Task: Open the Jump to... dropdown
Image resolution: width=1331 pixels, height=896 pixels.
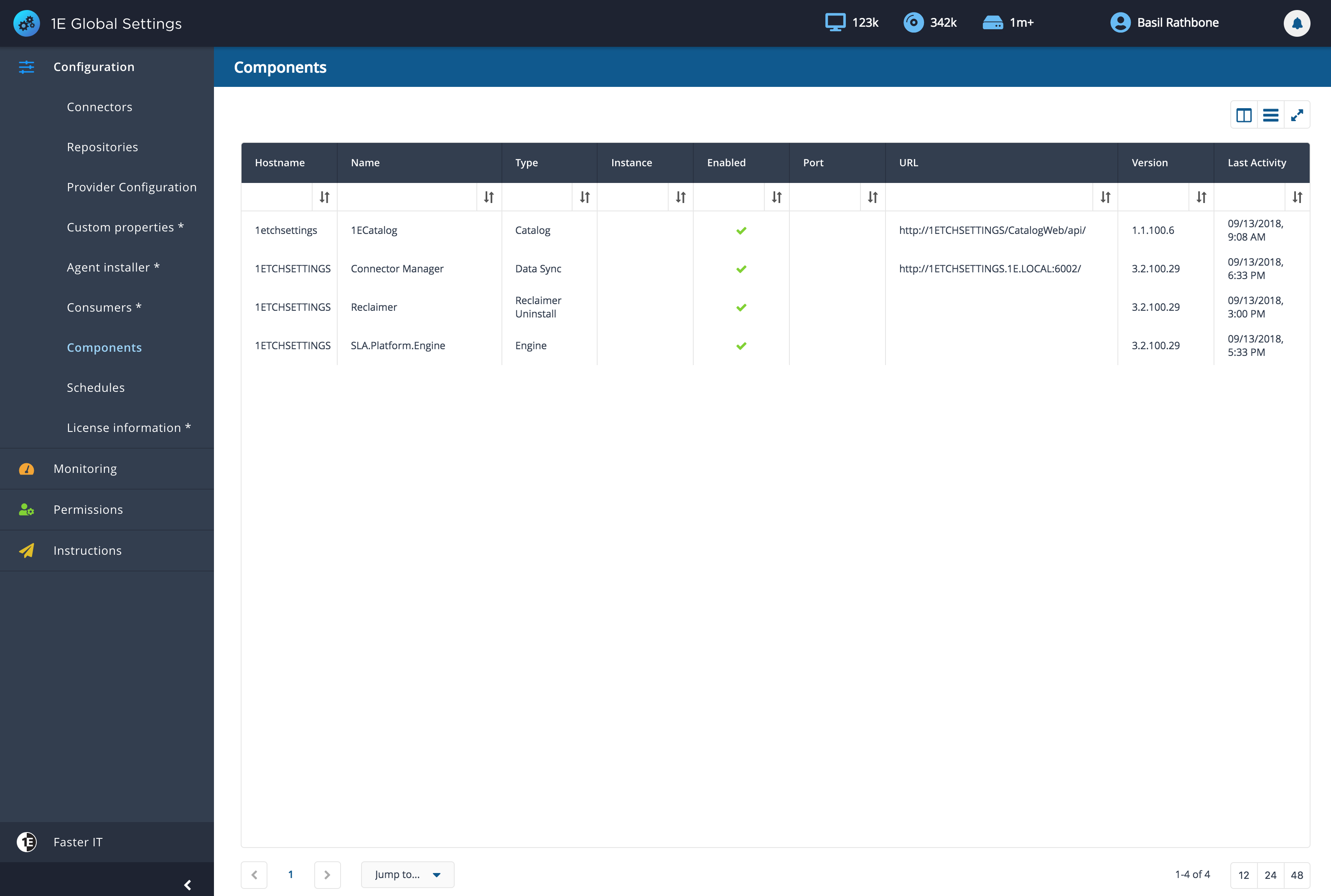Action: [407, 875]
